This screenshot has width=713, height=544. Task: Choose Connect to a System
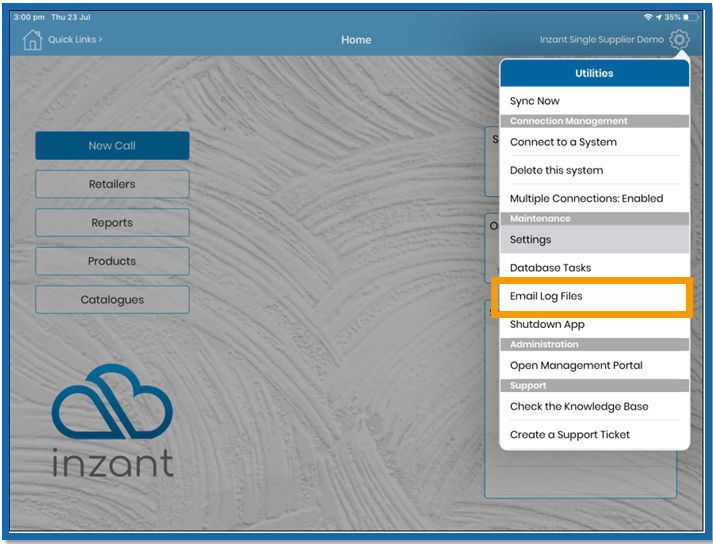[x=594, y=142]
